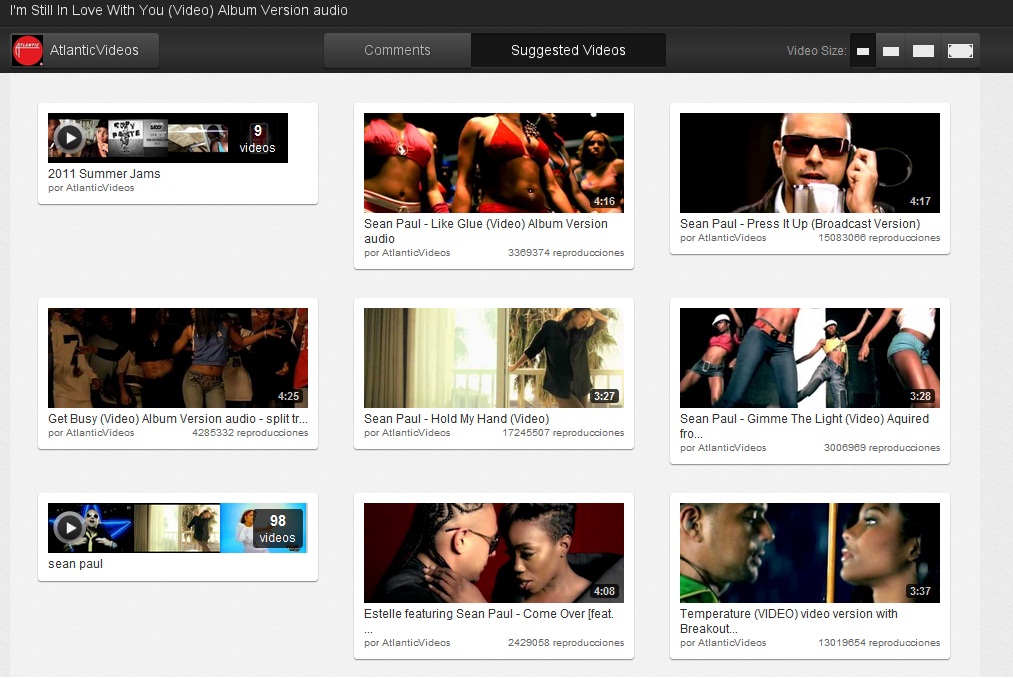Click the 4:08 duration badge
Screen dimensions: 1013x678
[x=604, y=592]
